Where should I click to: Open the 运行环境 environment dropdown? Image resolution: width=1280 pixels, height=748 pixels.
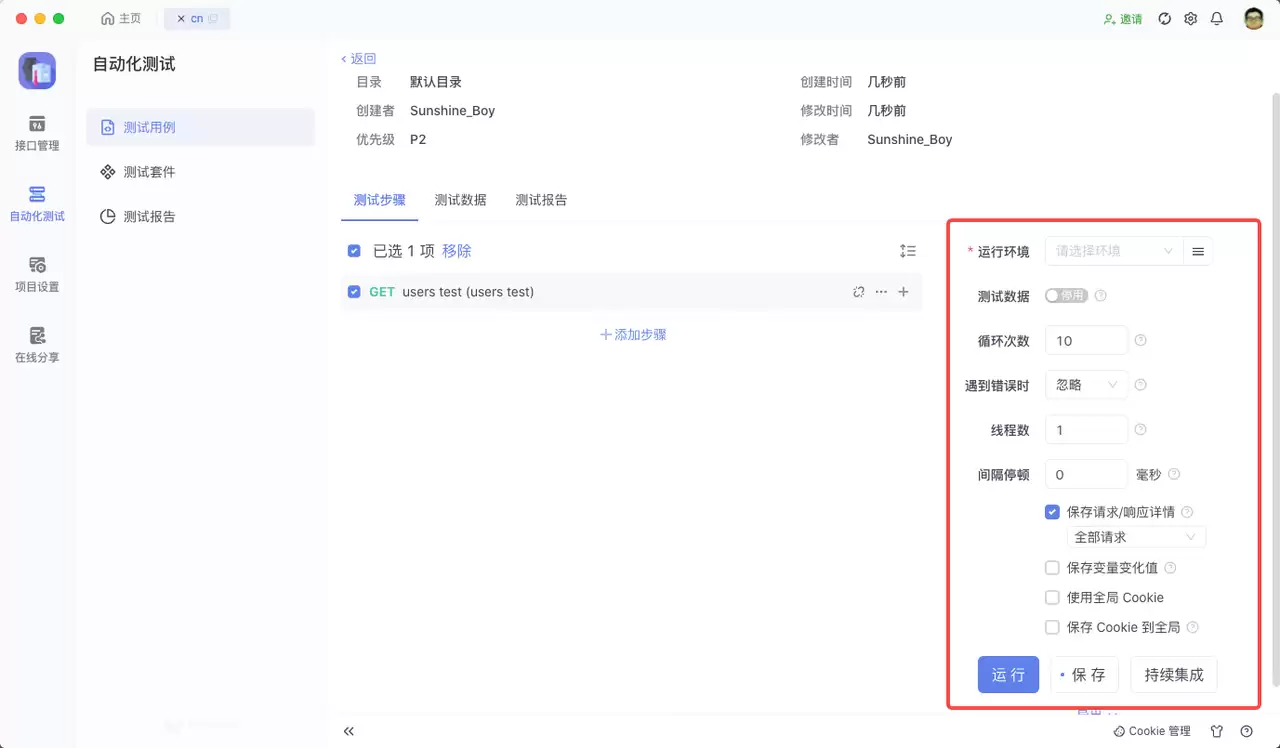[1113, 251]
